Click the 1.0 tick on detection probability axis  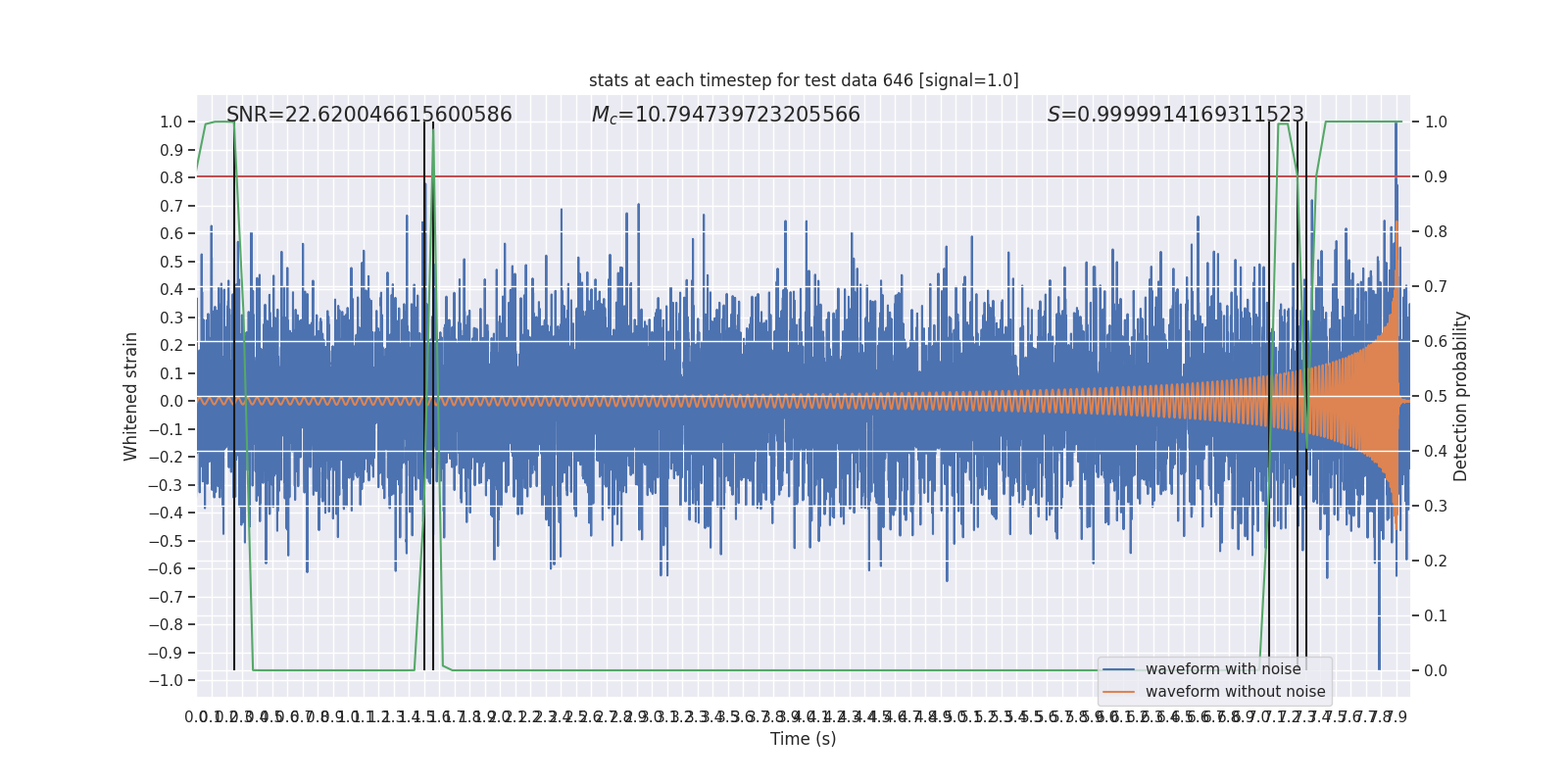point(1436,122)
